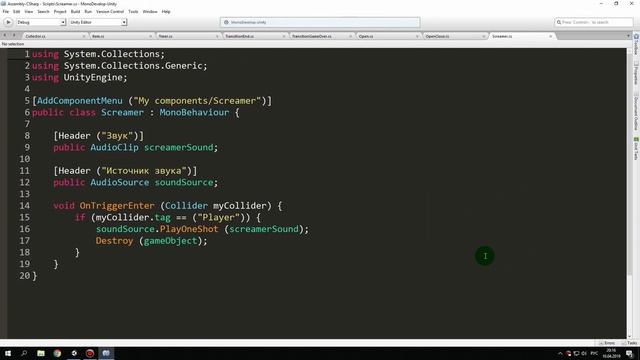Navigate to previous tab with left arrow

coord(4,36)
